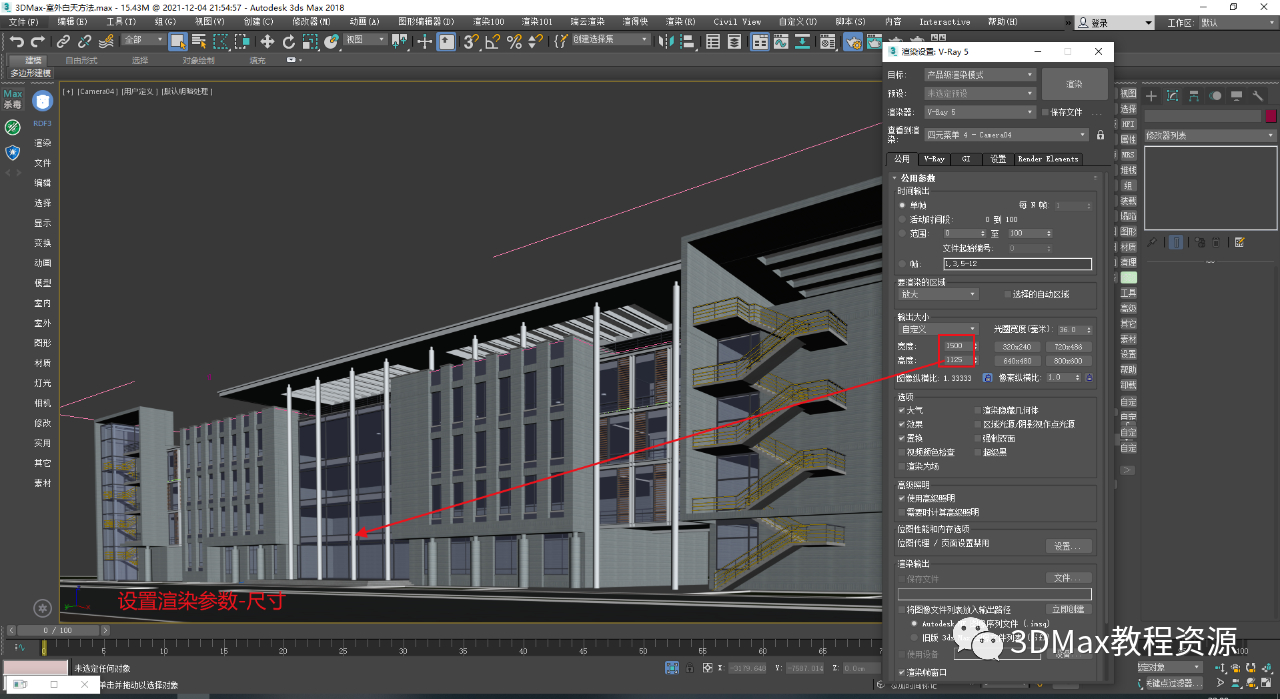Viewport: 1280px width, 699px height.
Task: Activate the Select and Rotate tool
Action: (x=289, y=41)
